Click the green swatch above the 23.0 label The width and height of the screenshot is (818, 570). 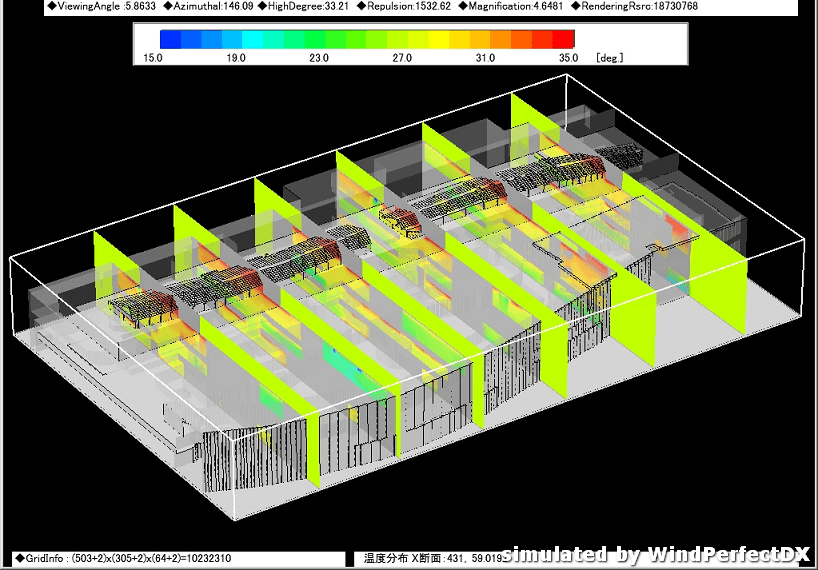(x=319, y=39)
